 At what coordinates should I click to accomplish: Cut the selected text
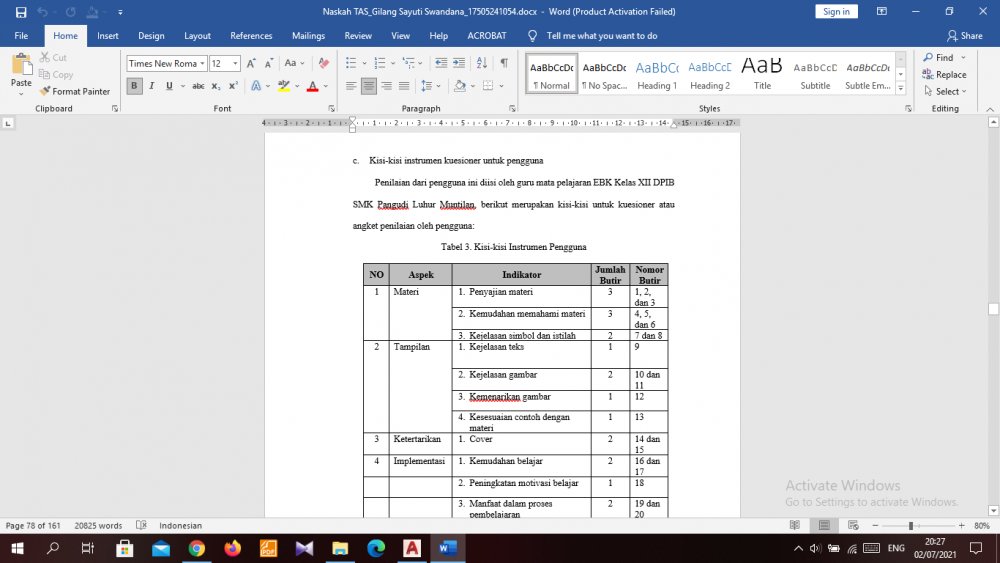[53, 57]
